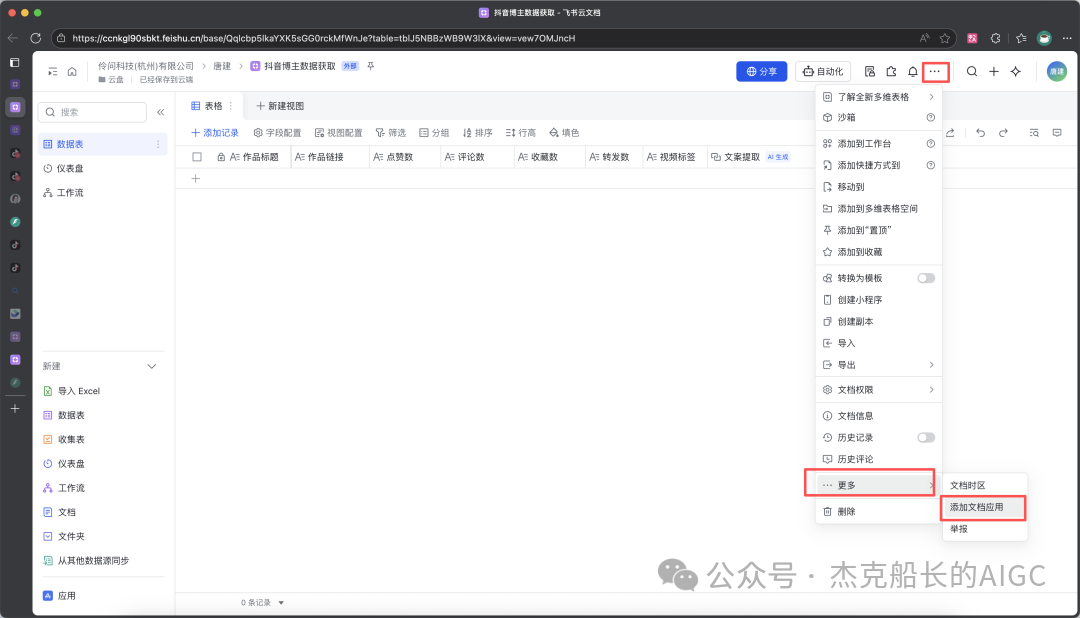
Task: Open the AI sparkle assistant icon
Action: [x=1016, y=72]
